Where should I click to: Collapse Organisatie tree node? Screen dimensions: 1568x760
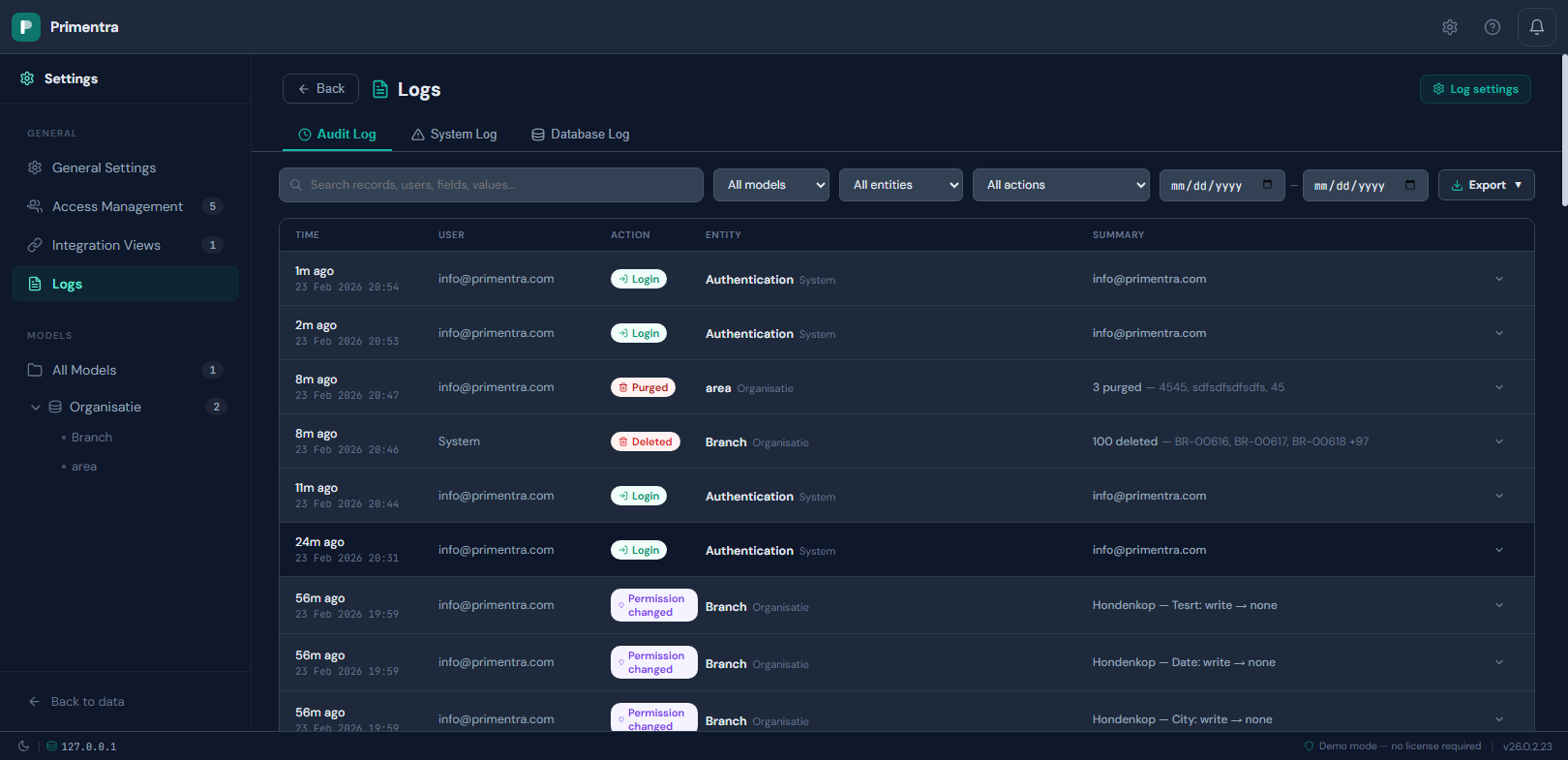pos(36,407)
